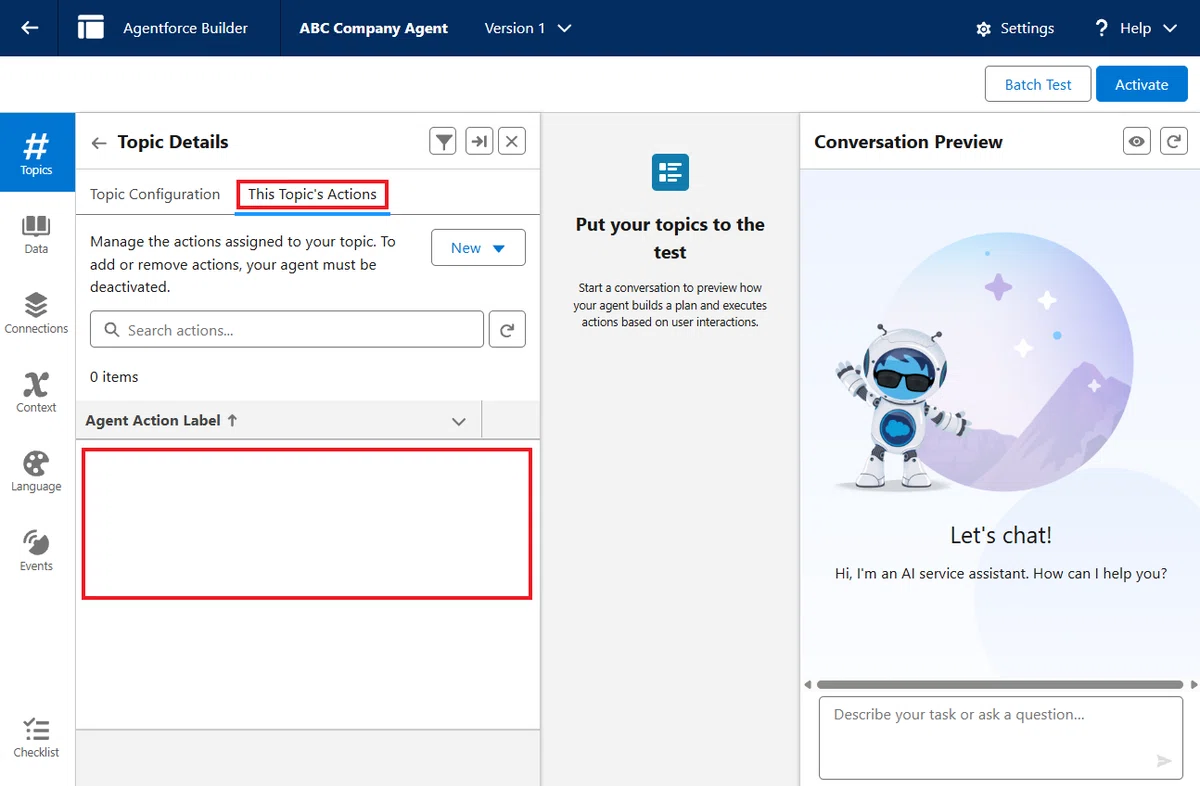
Task: Open the Connections sidebar section
Action: 36,313
